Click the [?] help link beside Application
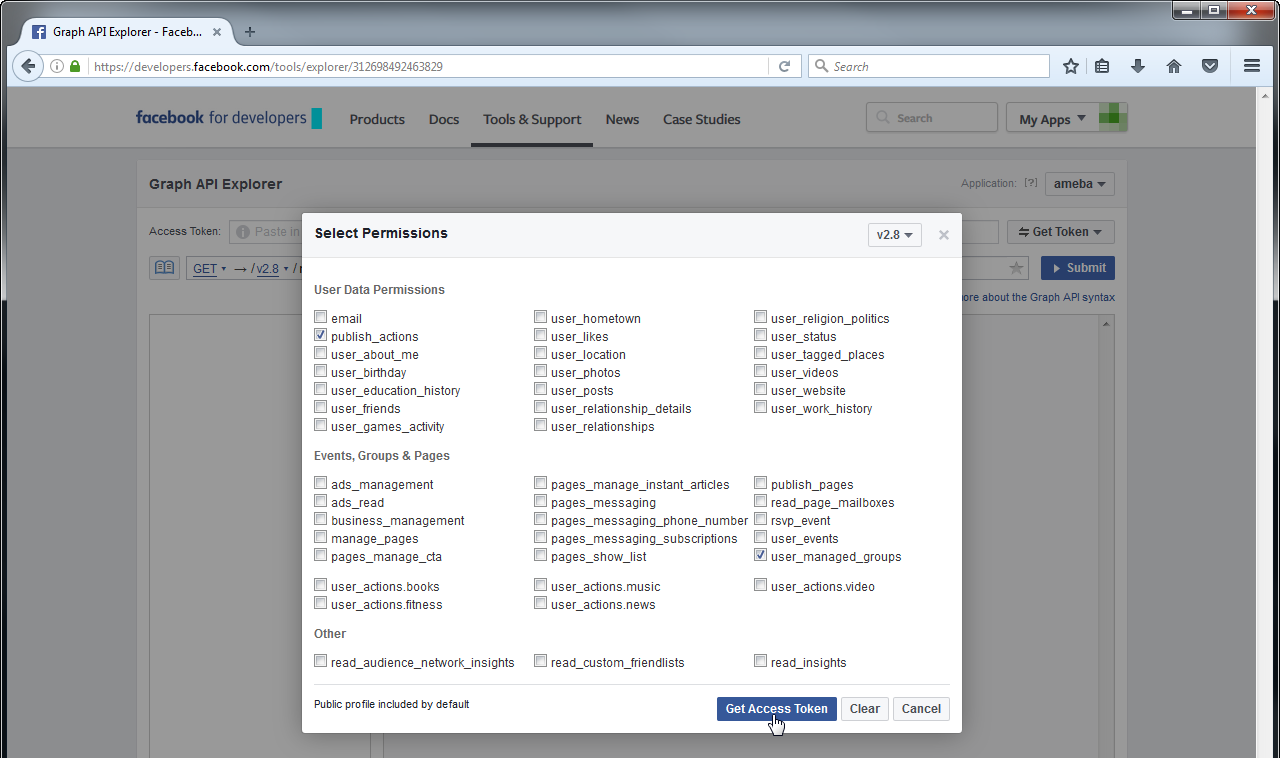Screen dimensions: 1280x758 click(1030, 183)
